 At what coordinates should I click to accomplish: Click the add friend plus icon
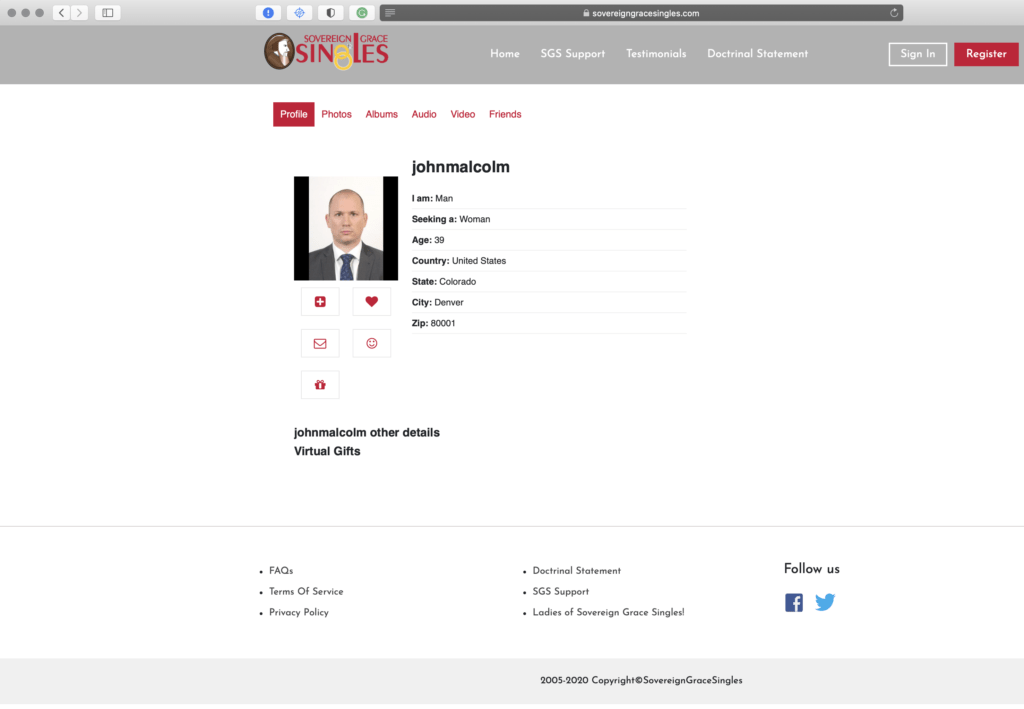320,302
